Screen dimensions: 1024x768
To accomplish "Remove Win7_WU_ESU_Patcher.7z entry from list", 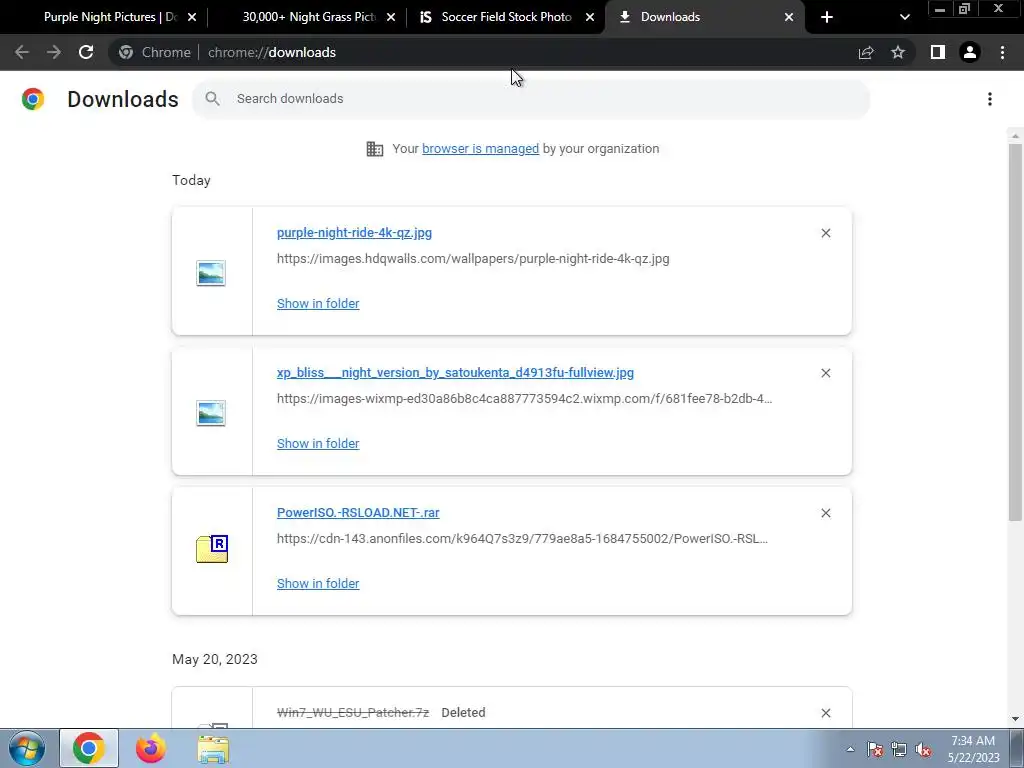I will [x=825, y=713].
